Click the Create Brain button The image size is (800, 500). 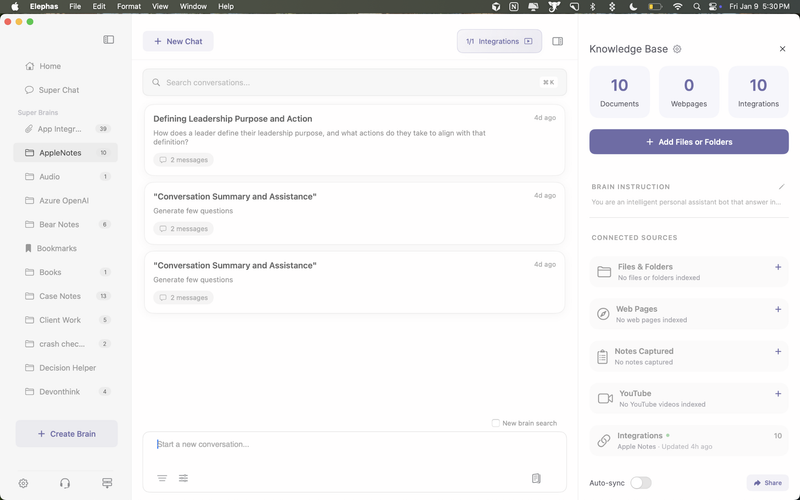click(66, 434)
